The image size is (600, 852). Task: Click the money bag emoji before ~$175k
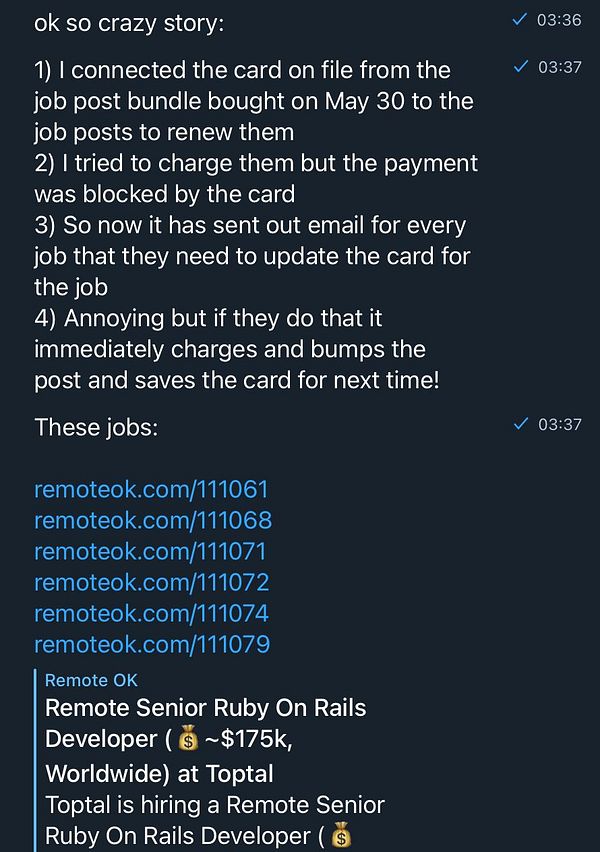coord(189,741)
